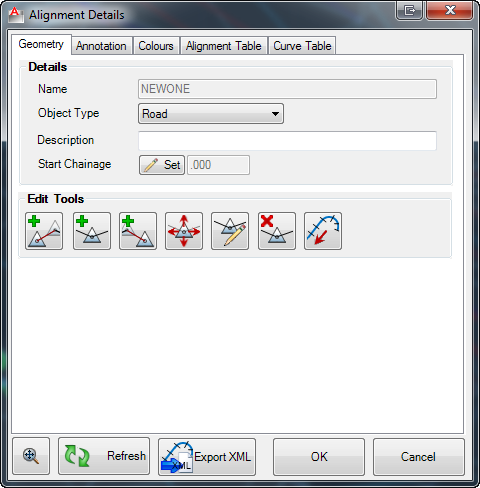The height and width of the screenshot is (488, 480).
Task: Cancel the Alignment Details dialog
Action: coord(419,457)
